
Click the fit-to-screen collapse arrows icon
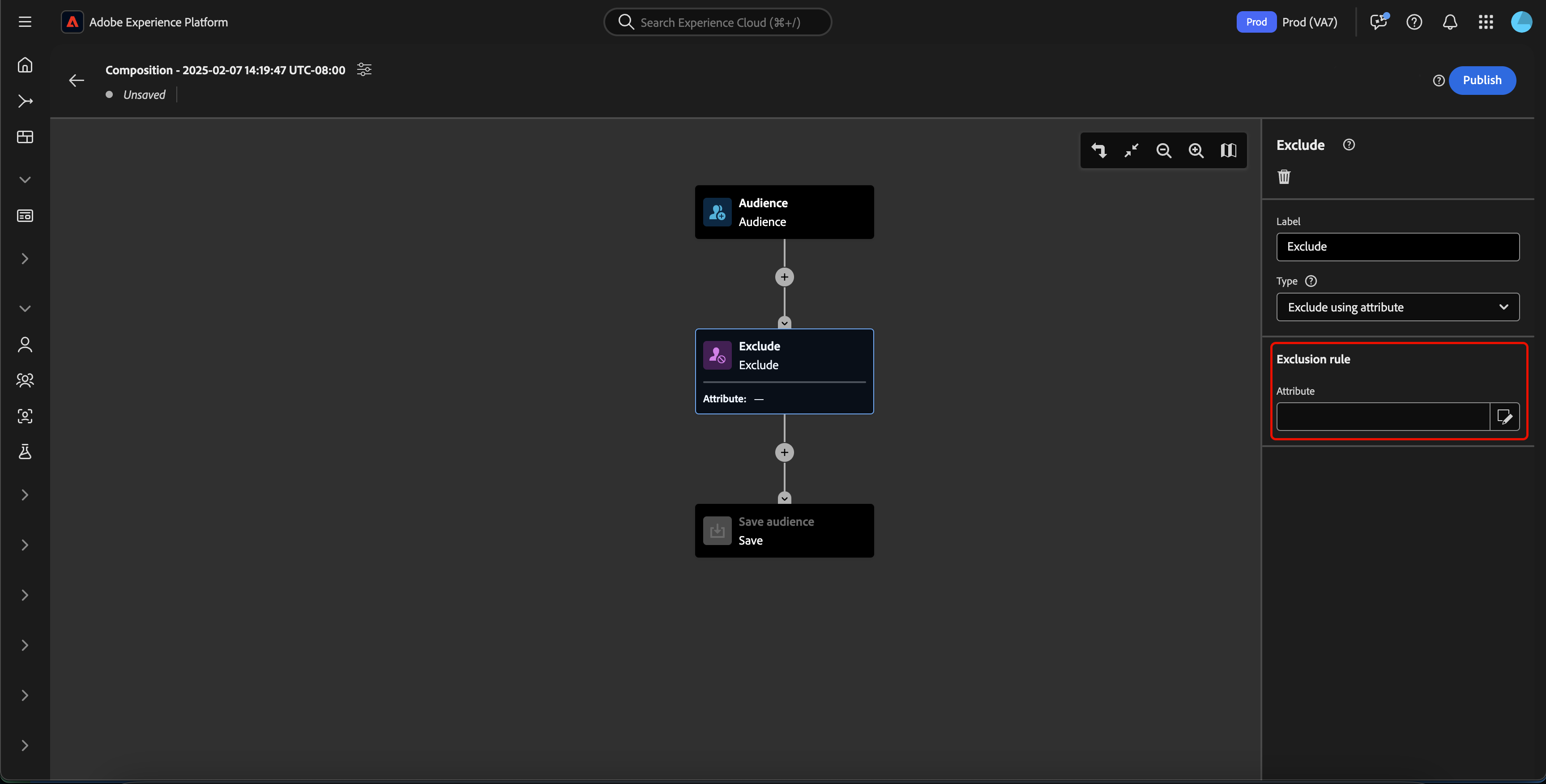[x=1131, y=150]
